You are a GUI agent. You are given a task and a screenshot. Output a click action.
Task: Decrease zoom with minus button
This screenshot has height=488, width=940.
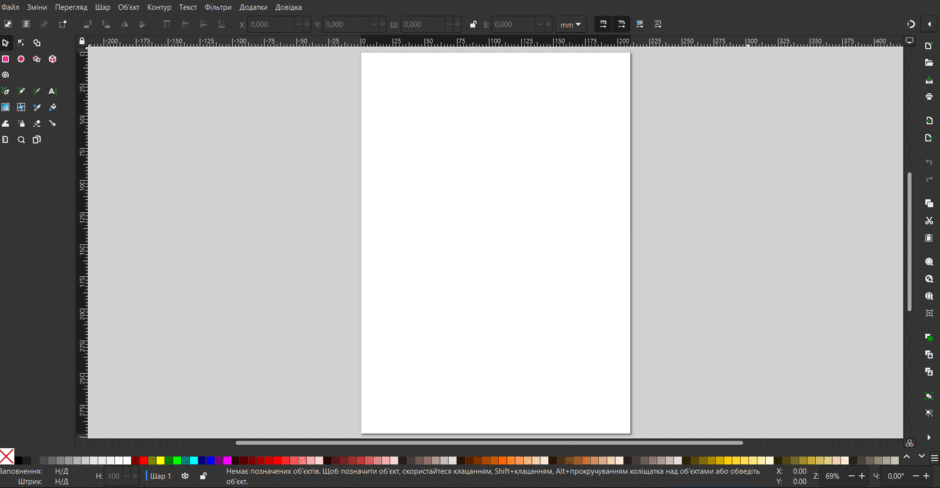click(x=851, y=476)
